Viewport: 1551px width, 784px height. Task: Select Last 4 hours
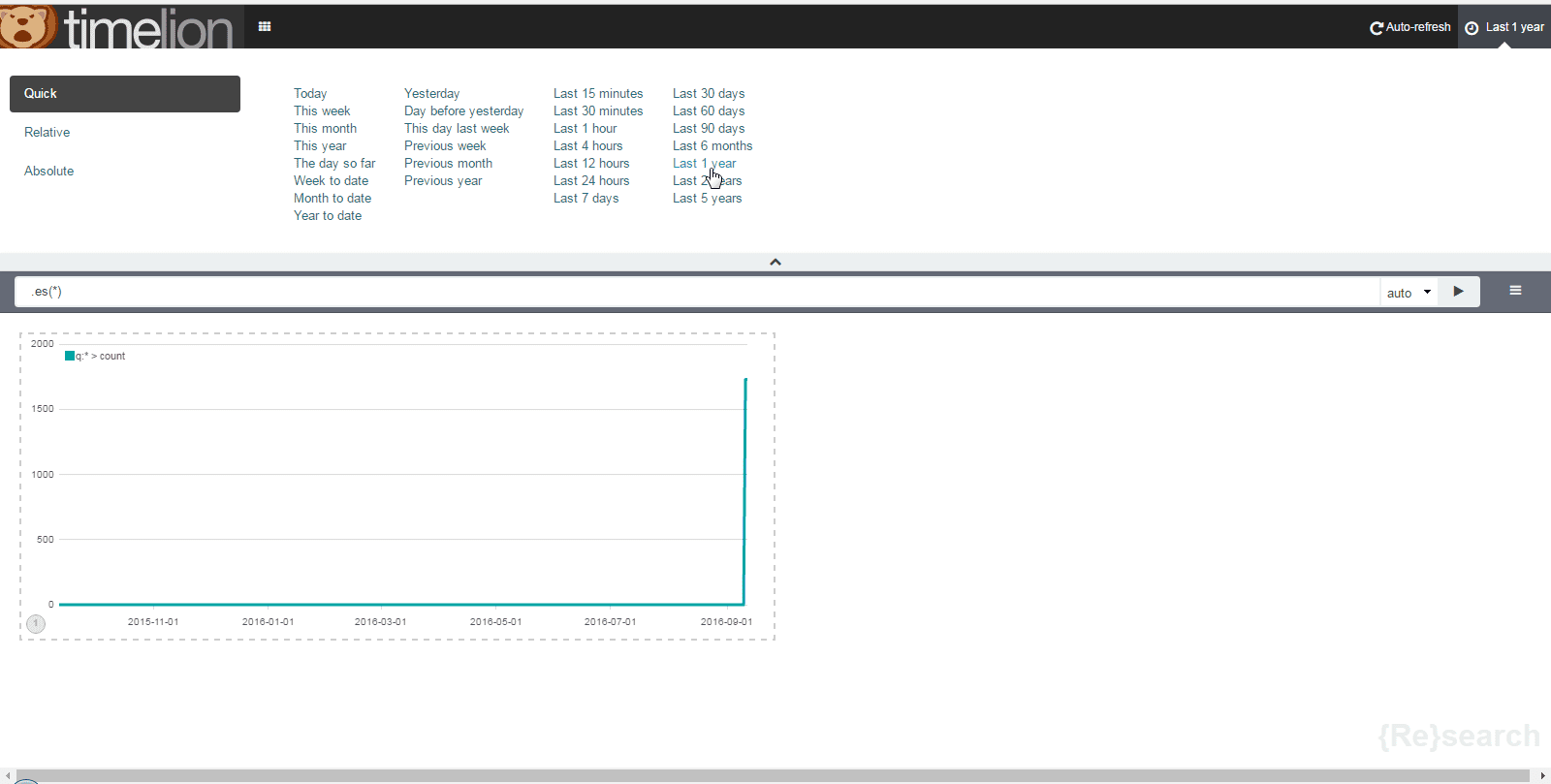[x=587, y=146]
